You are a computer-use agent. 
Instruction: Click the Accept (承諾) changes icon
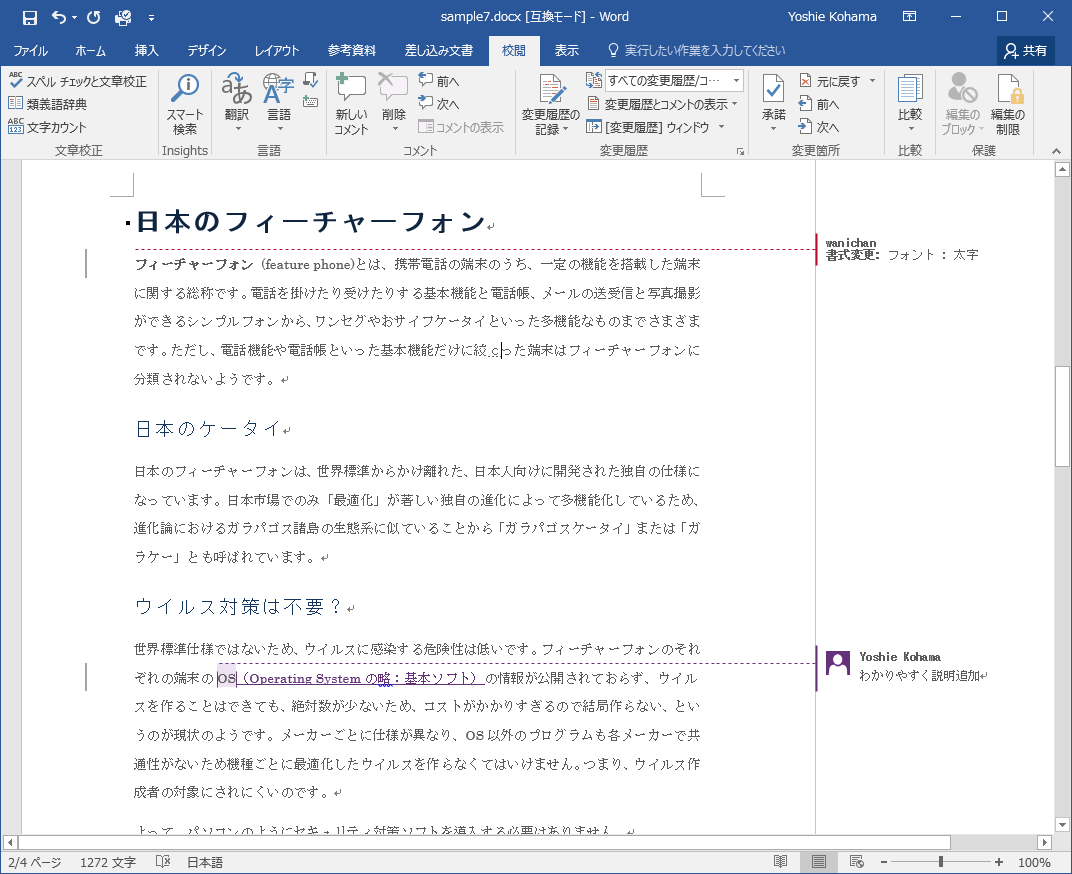click(773, 91)
